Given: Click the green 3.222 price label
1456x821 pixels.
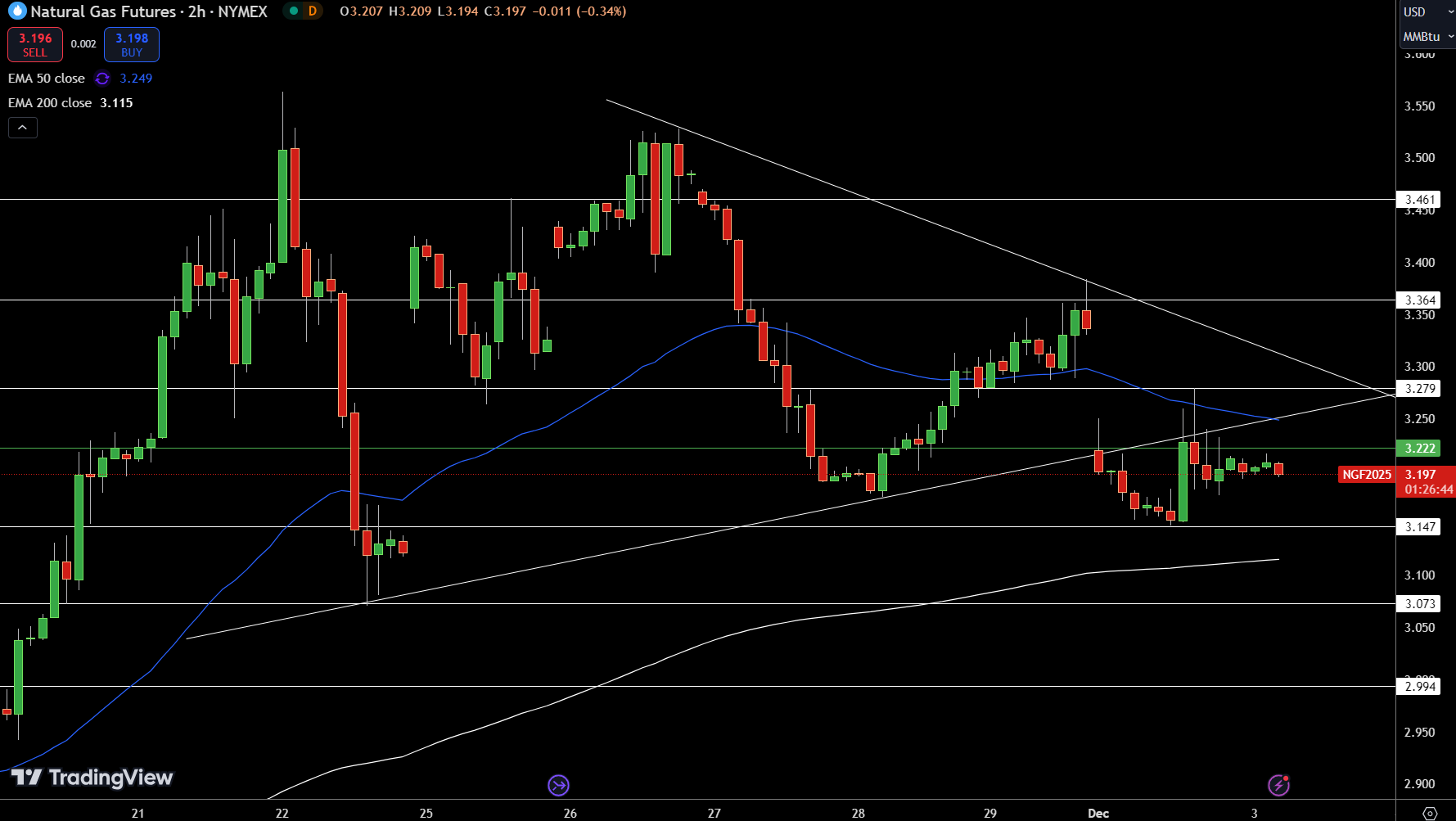Looking at the screenshot, I should click(x=1420, y=449).
